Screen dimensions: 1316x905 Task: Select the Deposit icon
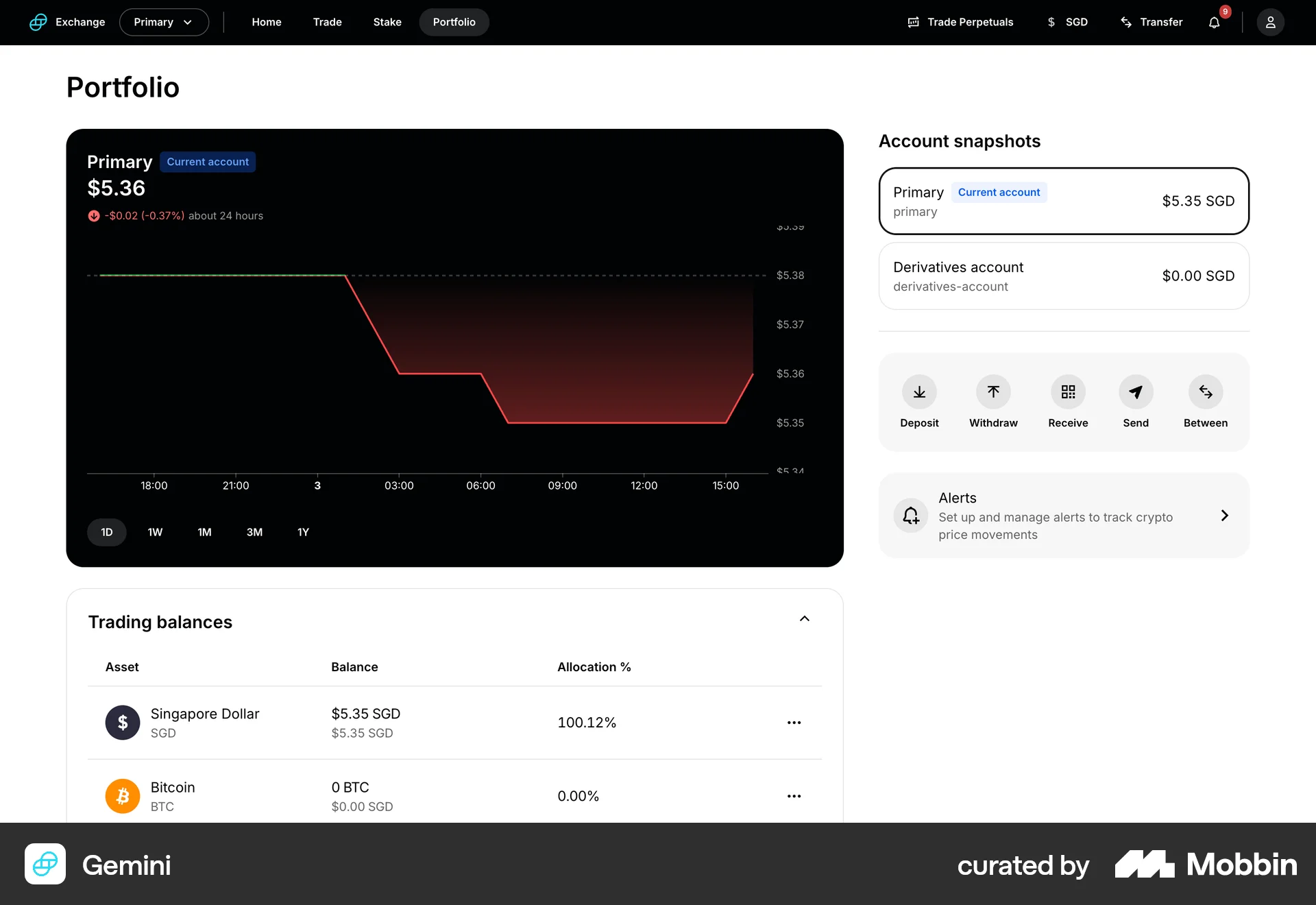[919, 391]
